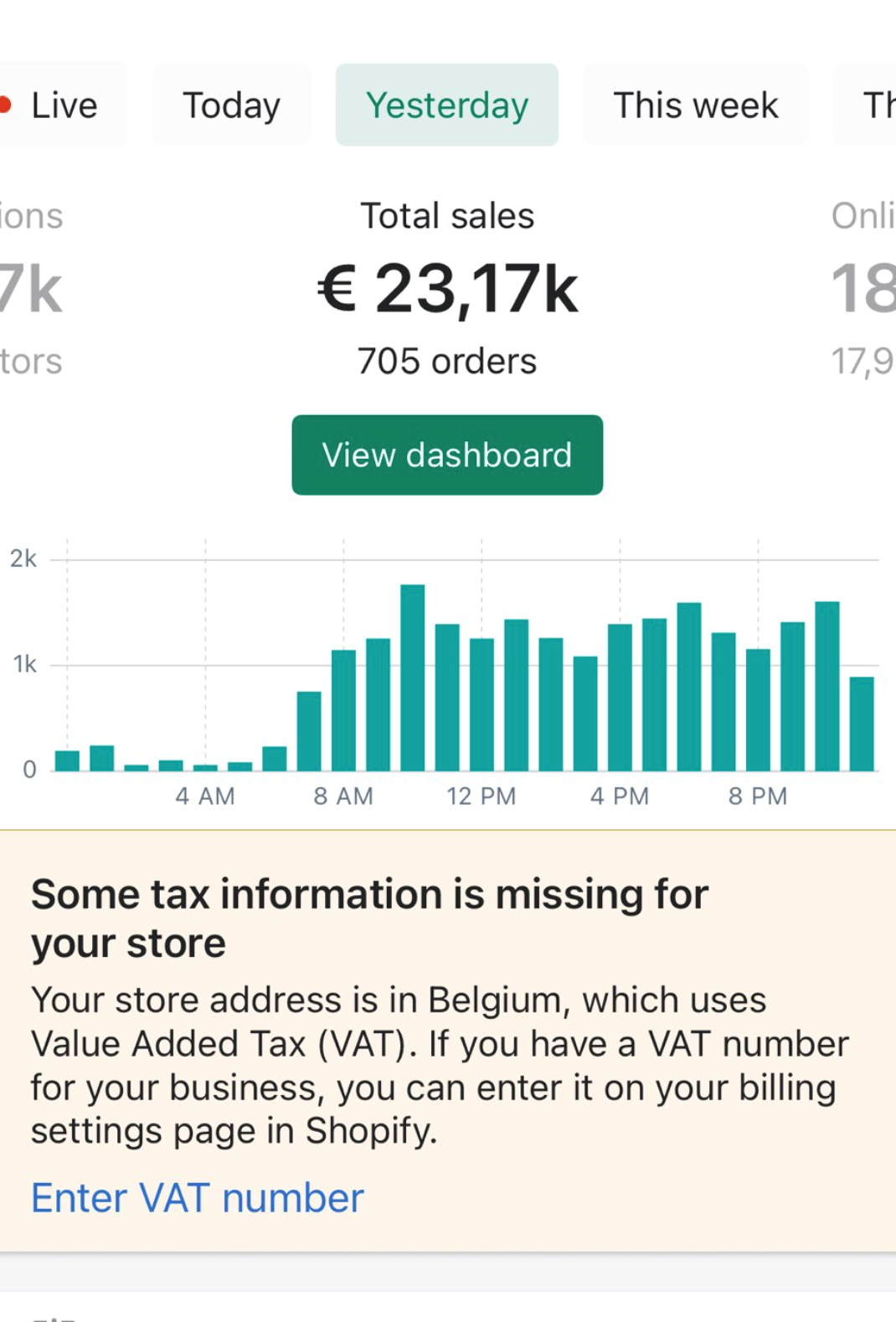The image size is (896, 1322).
Task: Tap the € 23,17k total sales figure
Action: (x=447, y=289)
